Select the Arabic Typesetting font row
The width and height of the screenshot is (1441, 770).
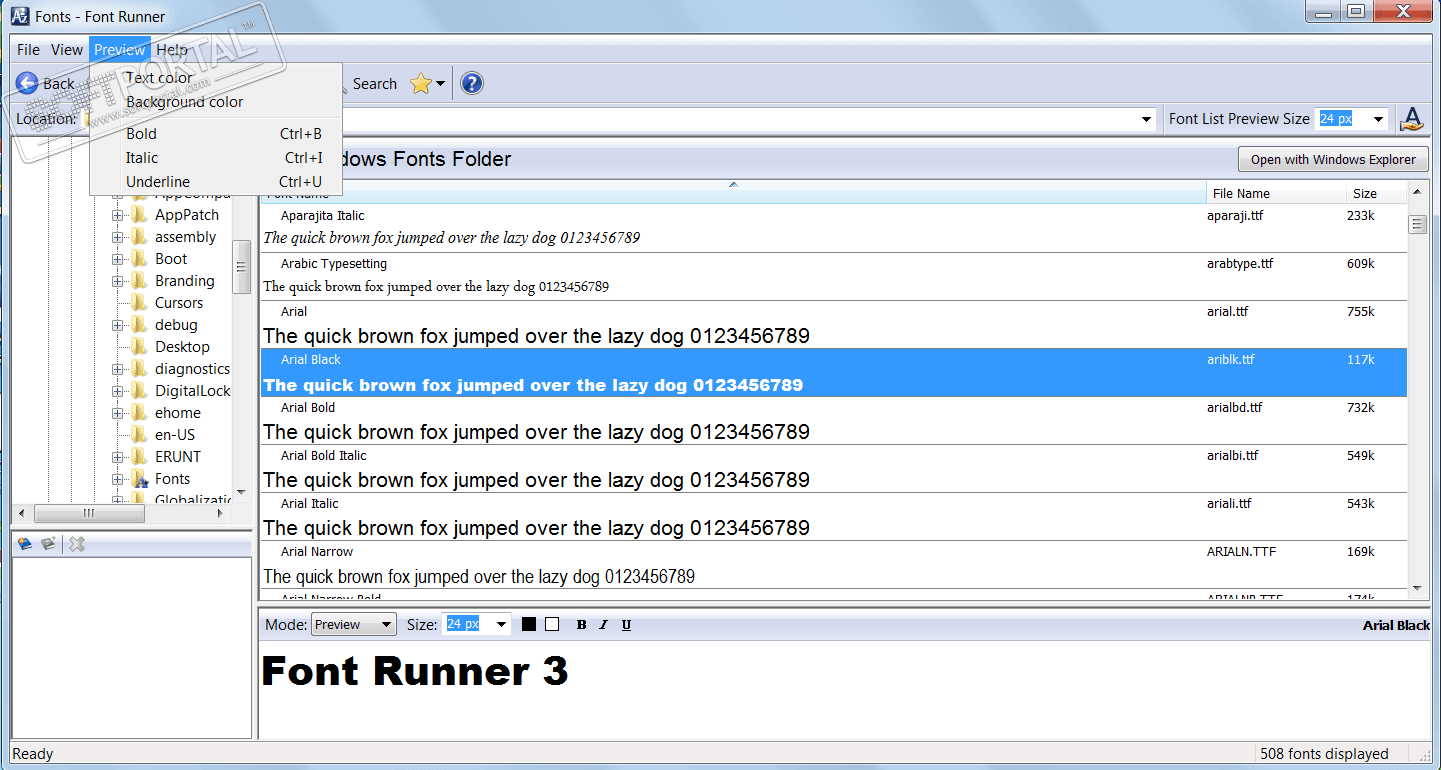pos(834,276)
